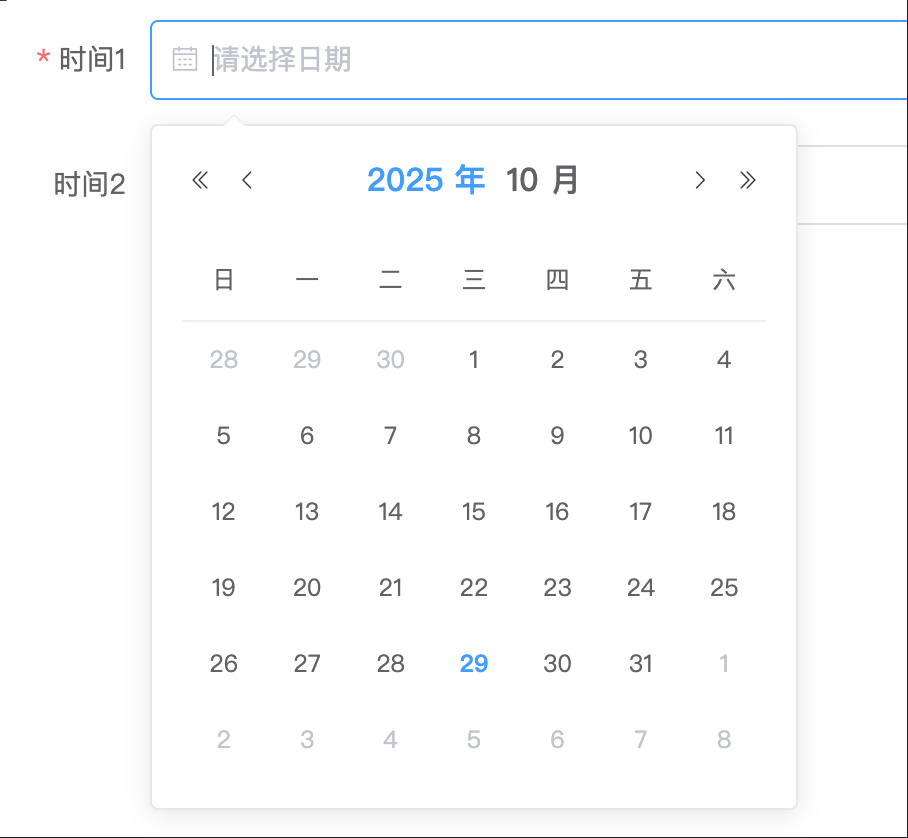Go to the next month with the single-right arrow
This screenshot has width=908, height=838.
(700, 180)
